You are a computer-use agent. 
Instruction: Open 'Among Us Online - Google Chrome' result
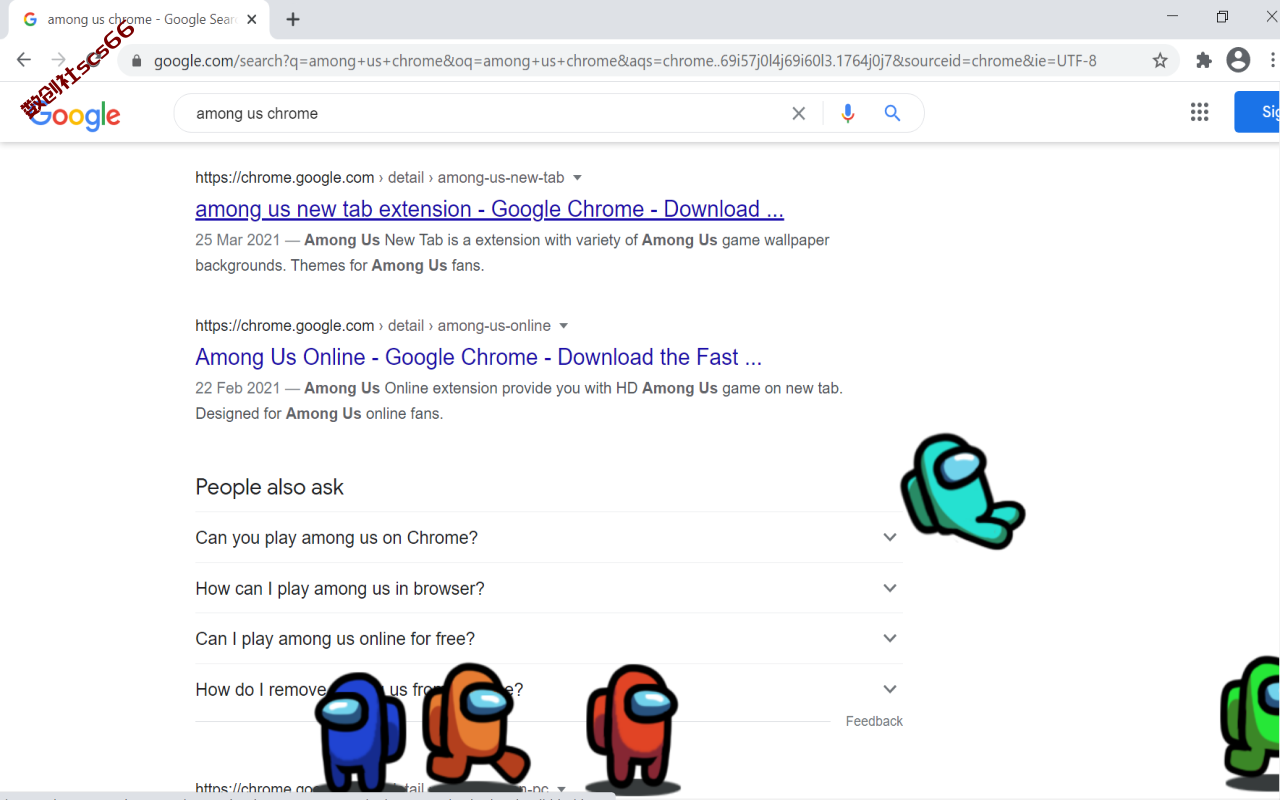478,357
